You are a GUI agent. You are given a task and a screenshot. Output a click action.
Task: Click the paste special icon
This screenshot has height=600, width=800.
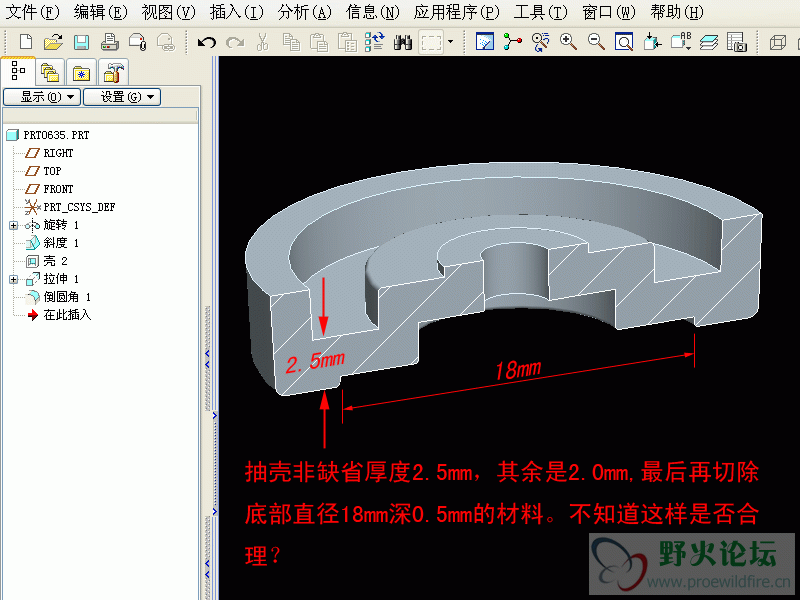[x=347, y=42]
